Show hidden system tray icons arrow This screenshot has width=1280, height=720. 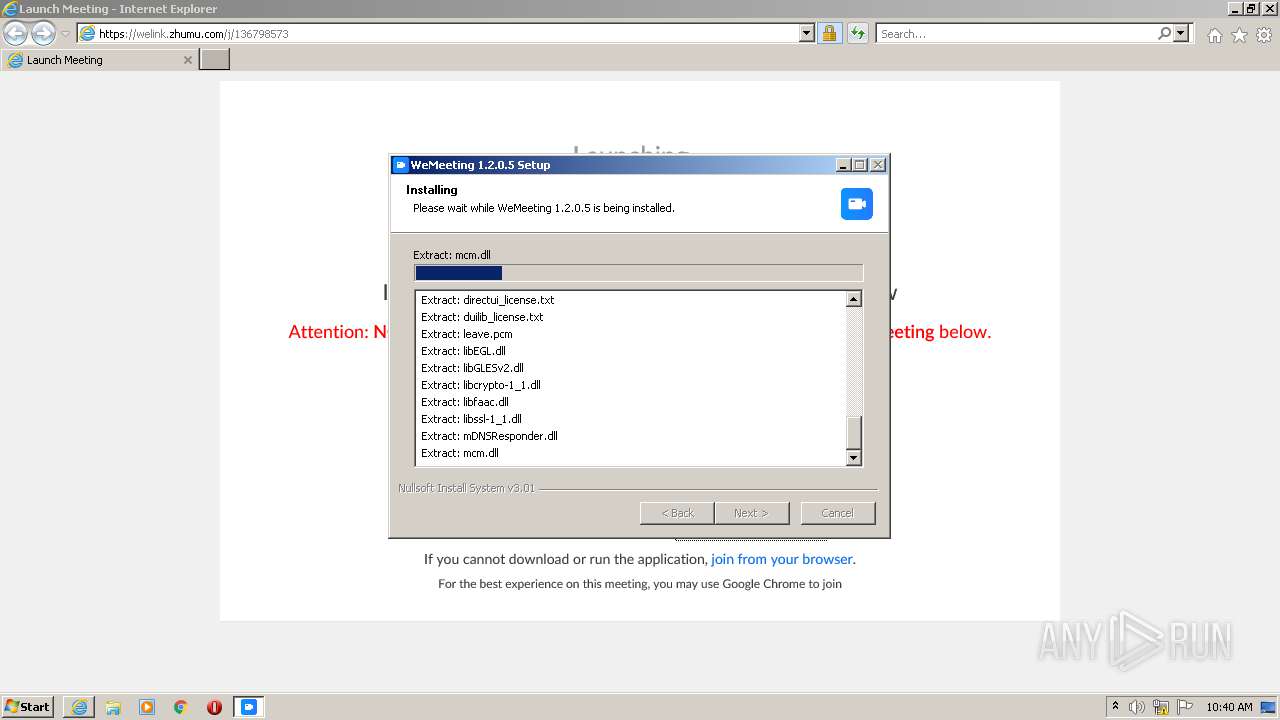tap(1115, 706)
